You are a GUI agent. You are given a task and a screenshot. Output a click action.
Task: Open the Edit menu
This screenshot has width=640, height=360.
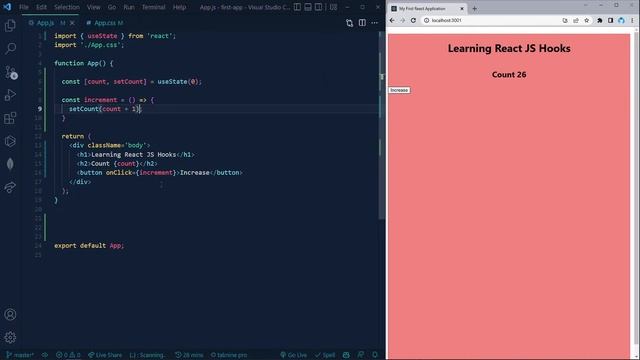click(x=41, y=7)
